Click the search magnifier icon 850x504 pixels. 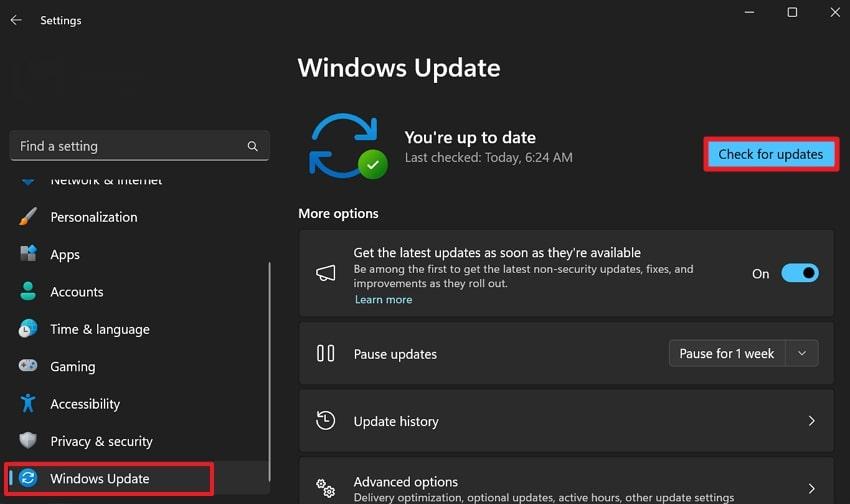(x=252, y=146)
